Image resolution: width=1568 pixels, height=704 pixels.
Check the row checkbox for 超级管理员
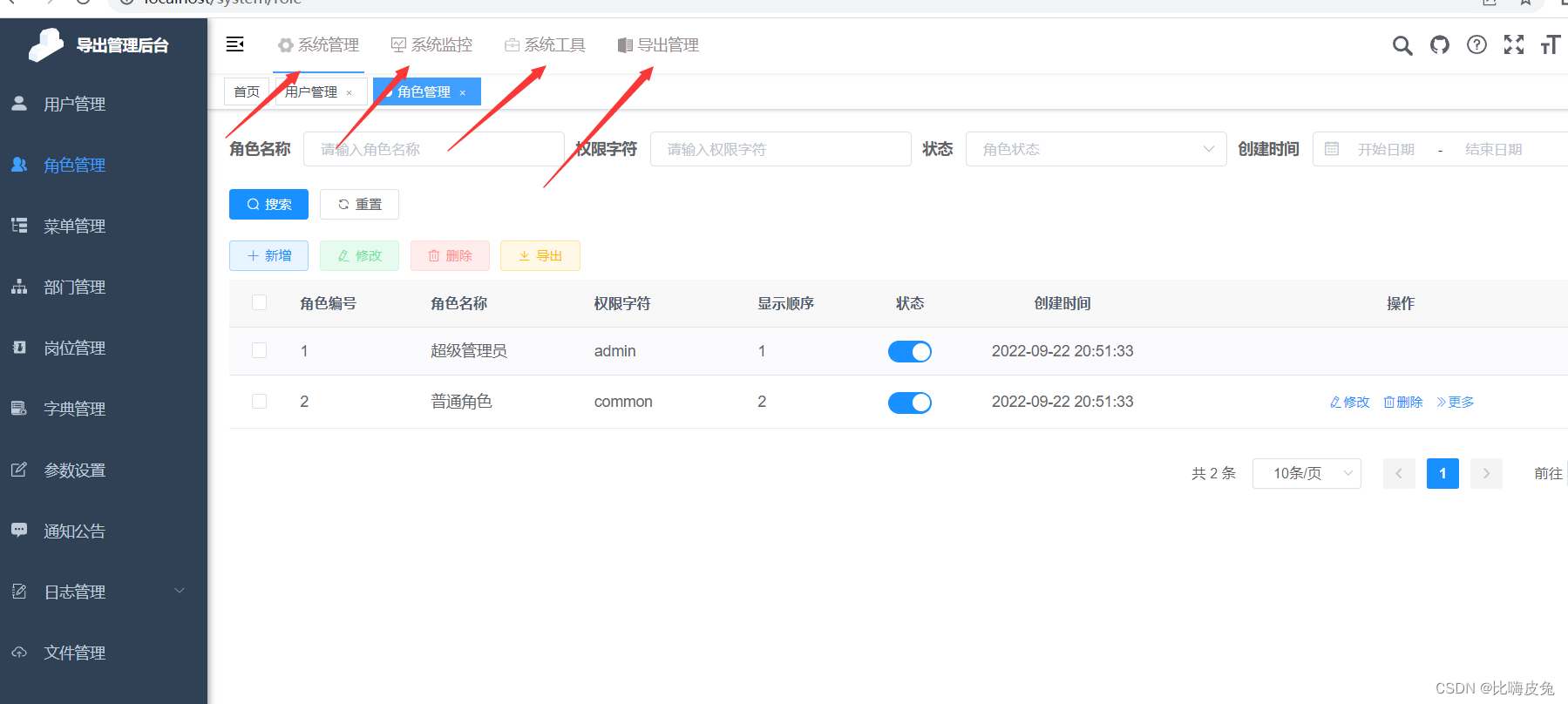259,350
